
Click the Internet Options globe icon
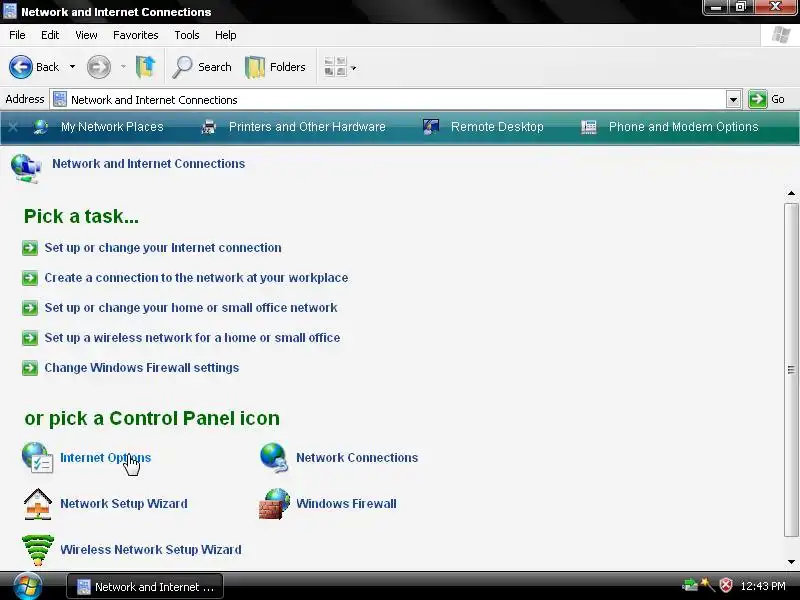[37, 458]
